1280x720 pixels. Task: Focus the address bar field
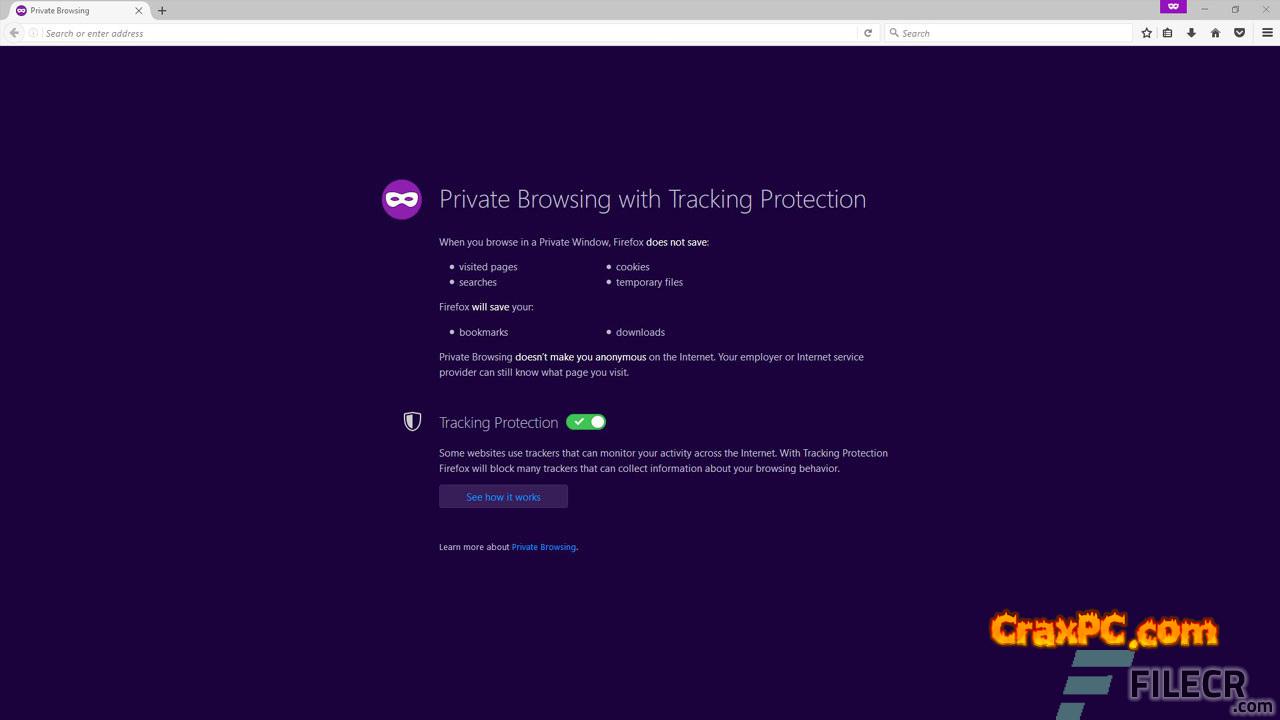point(450,33)
